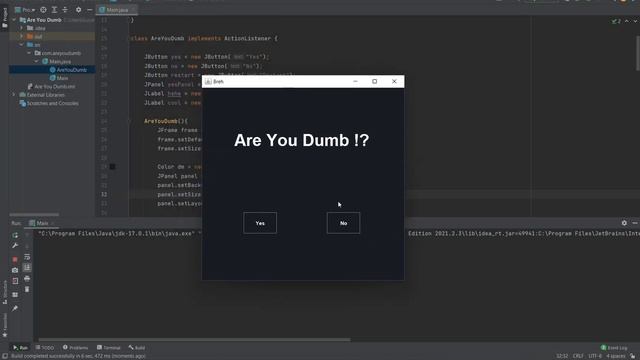Viewport: 640px width, 360px height.
Task: Collapse the com.areyoudumb package
Action: pos(29,53)
